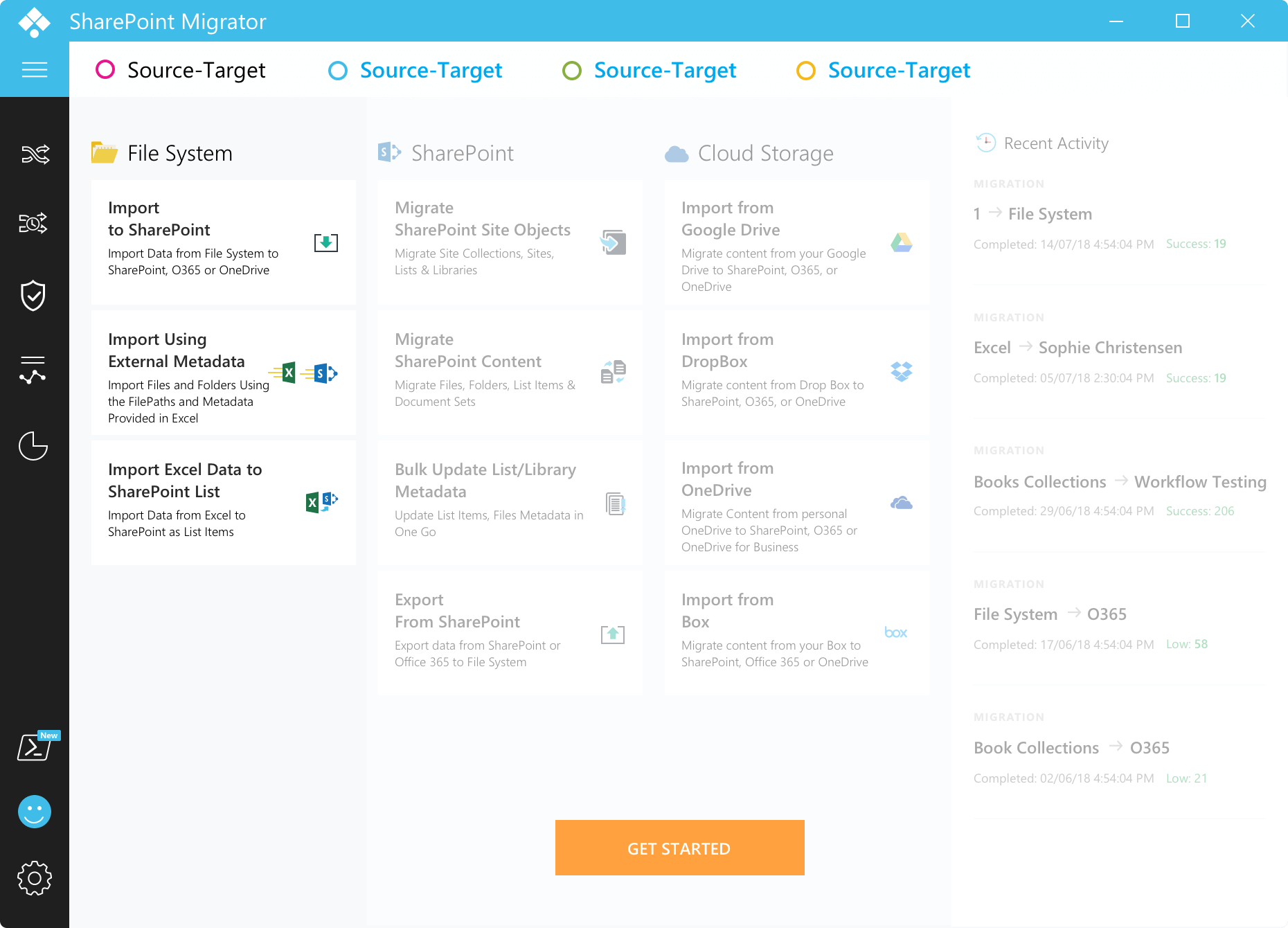Click the Dropbox logo icon
The image size is (1288, 928).
click(x=901, y=372)
